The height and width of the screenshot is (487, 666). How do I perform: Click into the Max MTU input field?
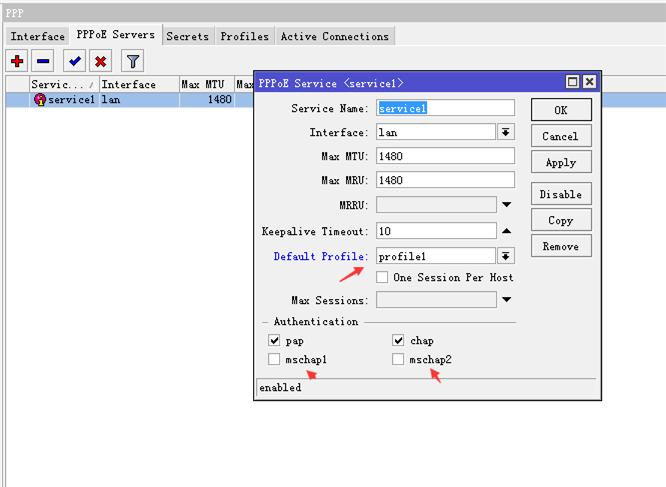[445, 156]
